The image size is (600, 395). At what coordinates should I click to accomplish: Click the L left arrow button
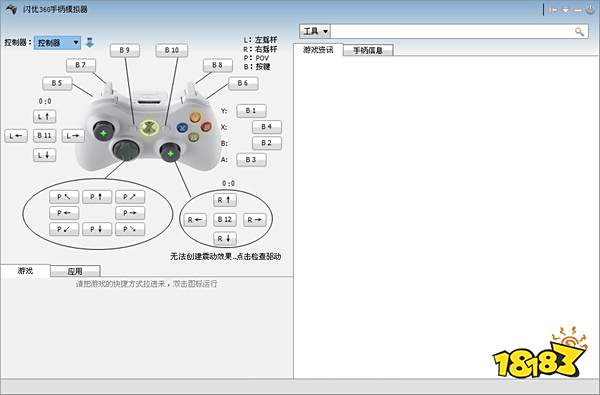pos(16,135)
